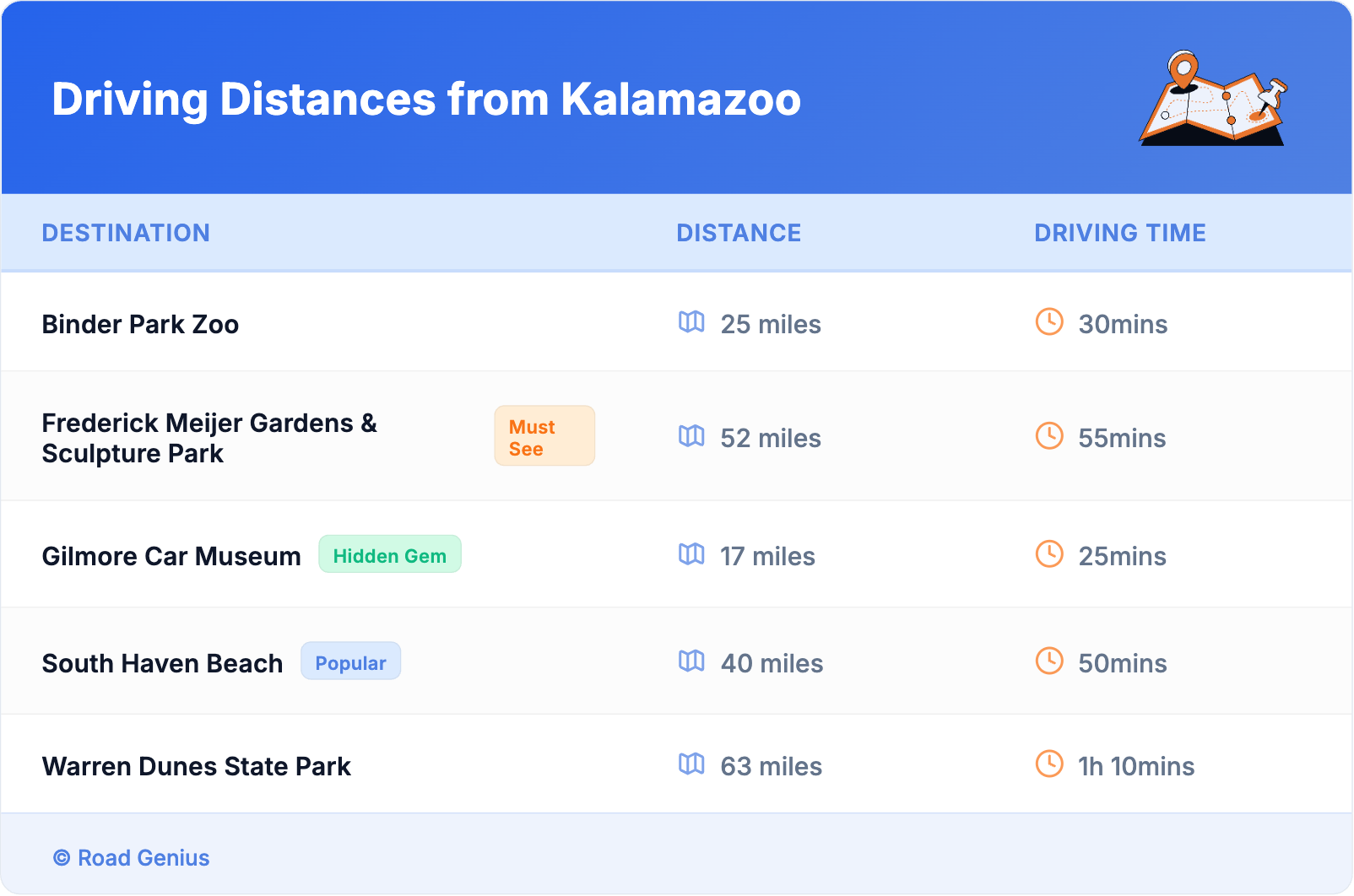Click the map icon beside 63 miles
Screen dimensions: 1354x896
point(691,764)
